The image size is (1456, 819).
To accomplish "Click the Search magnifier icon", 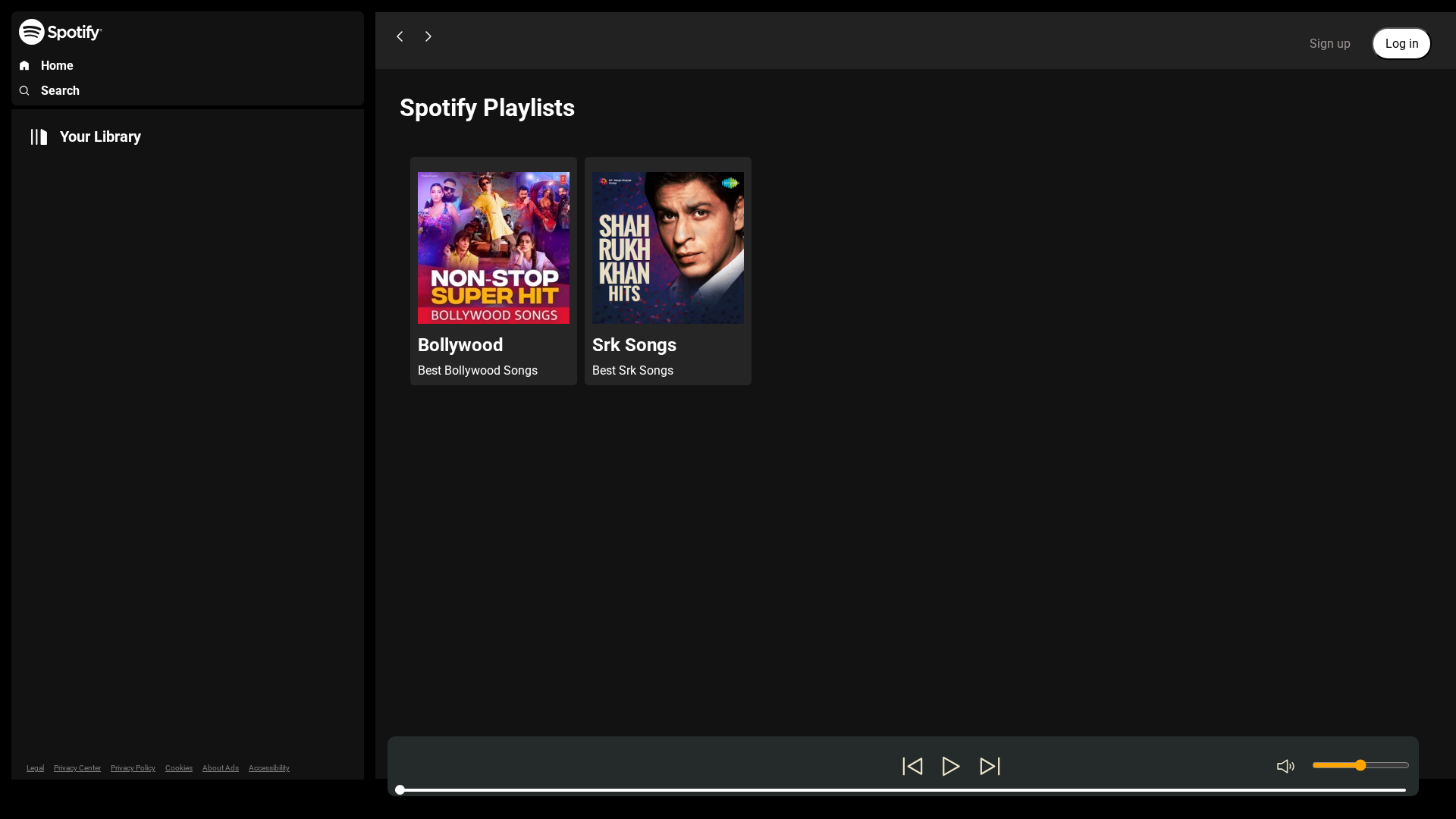I will point(24,91).
